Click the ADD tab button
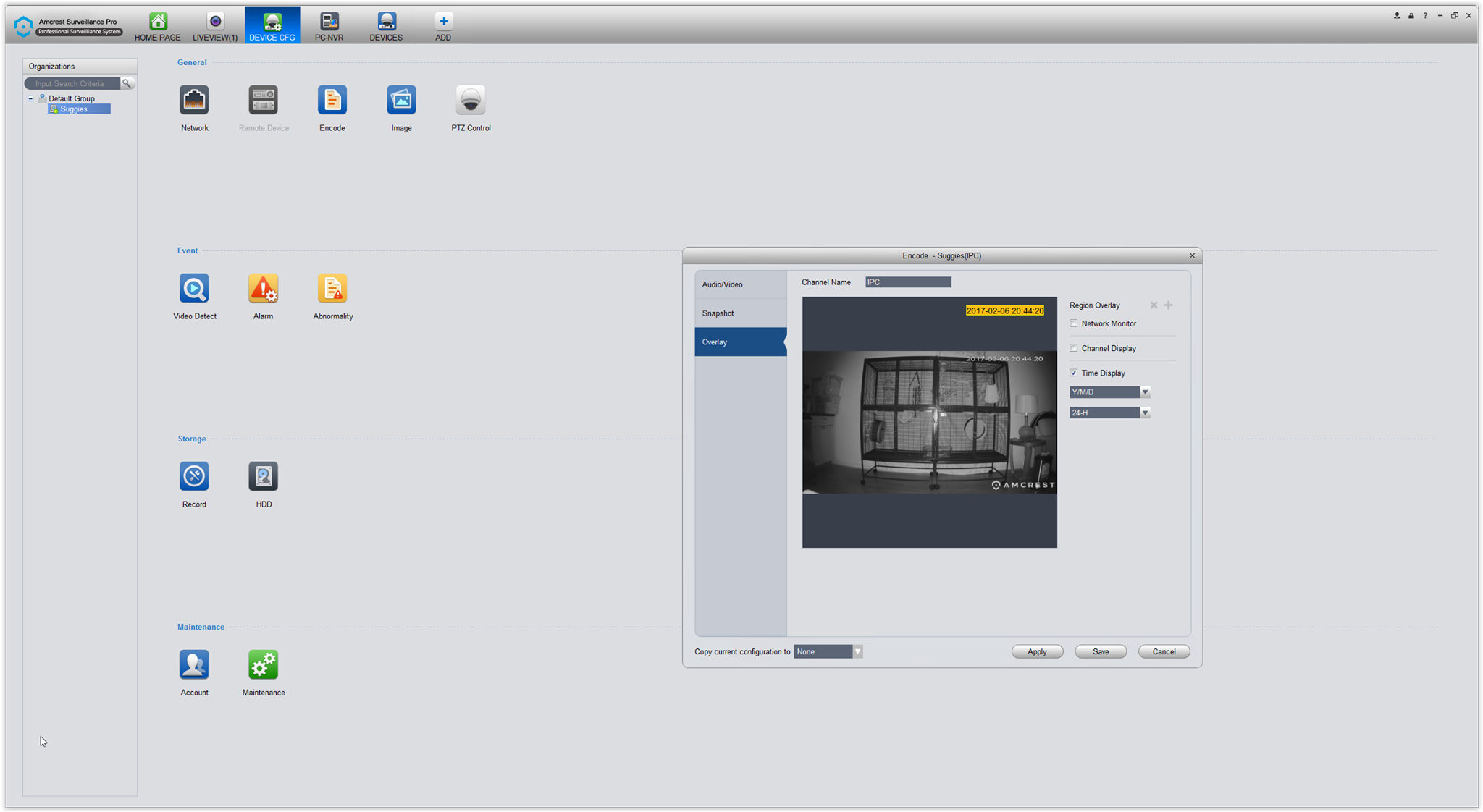 [x=443, y=26]
